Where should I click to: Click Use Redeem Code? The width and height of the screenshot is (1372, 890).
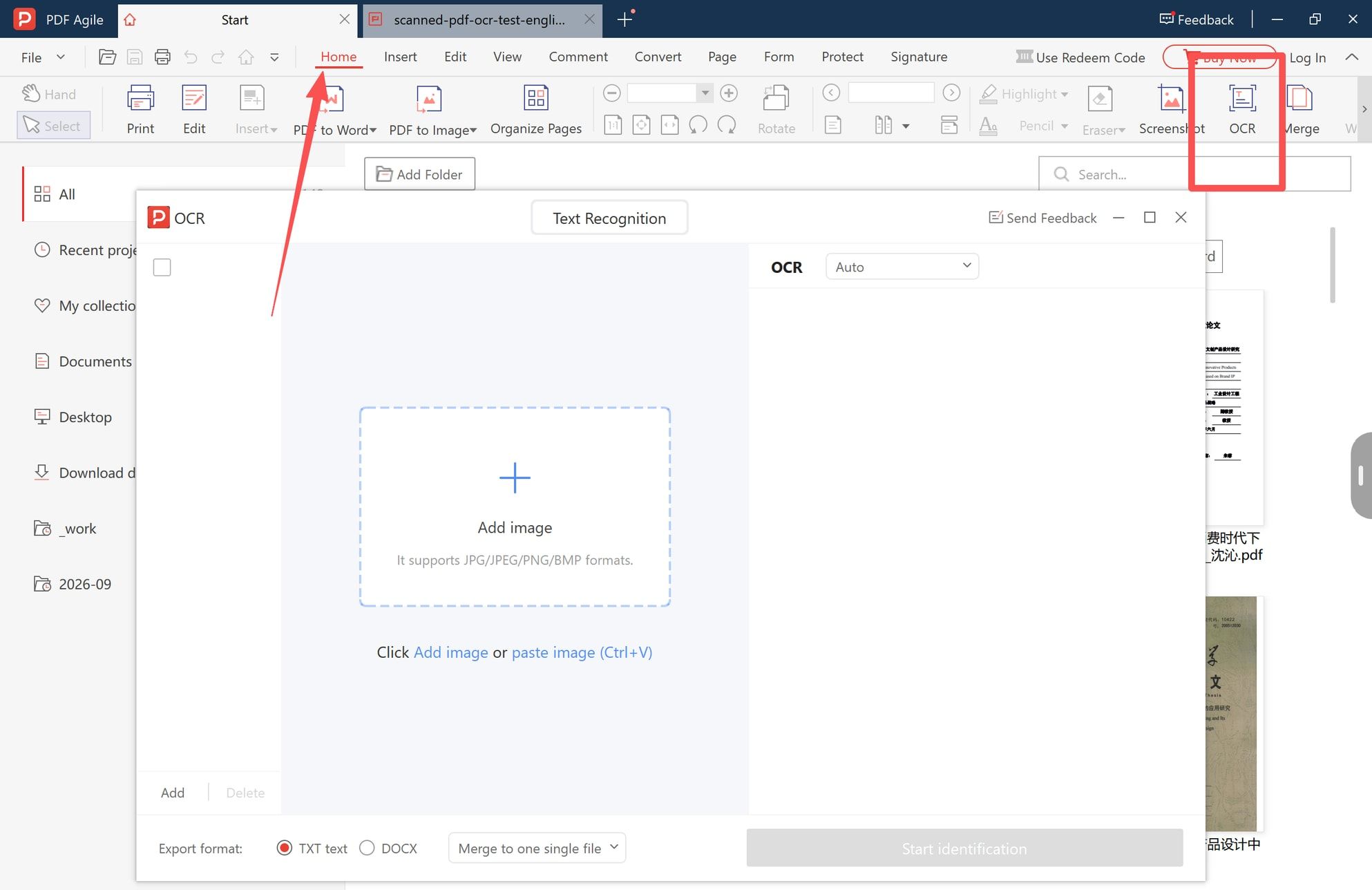[1080, 57]
